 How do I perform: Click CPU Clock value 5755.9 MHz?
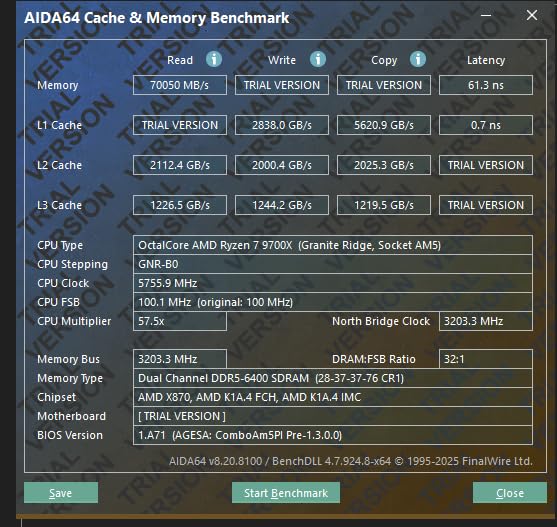(333, 283)
